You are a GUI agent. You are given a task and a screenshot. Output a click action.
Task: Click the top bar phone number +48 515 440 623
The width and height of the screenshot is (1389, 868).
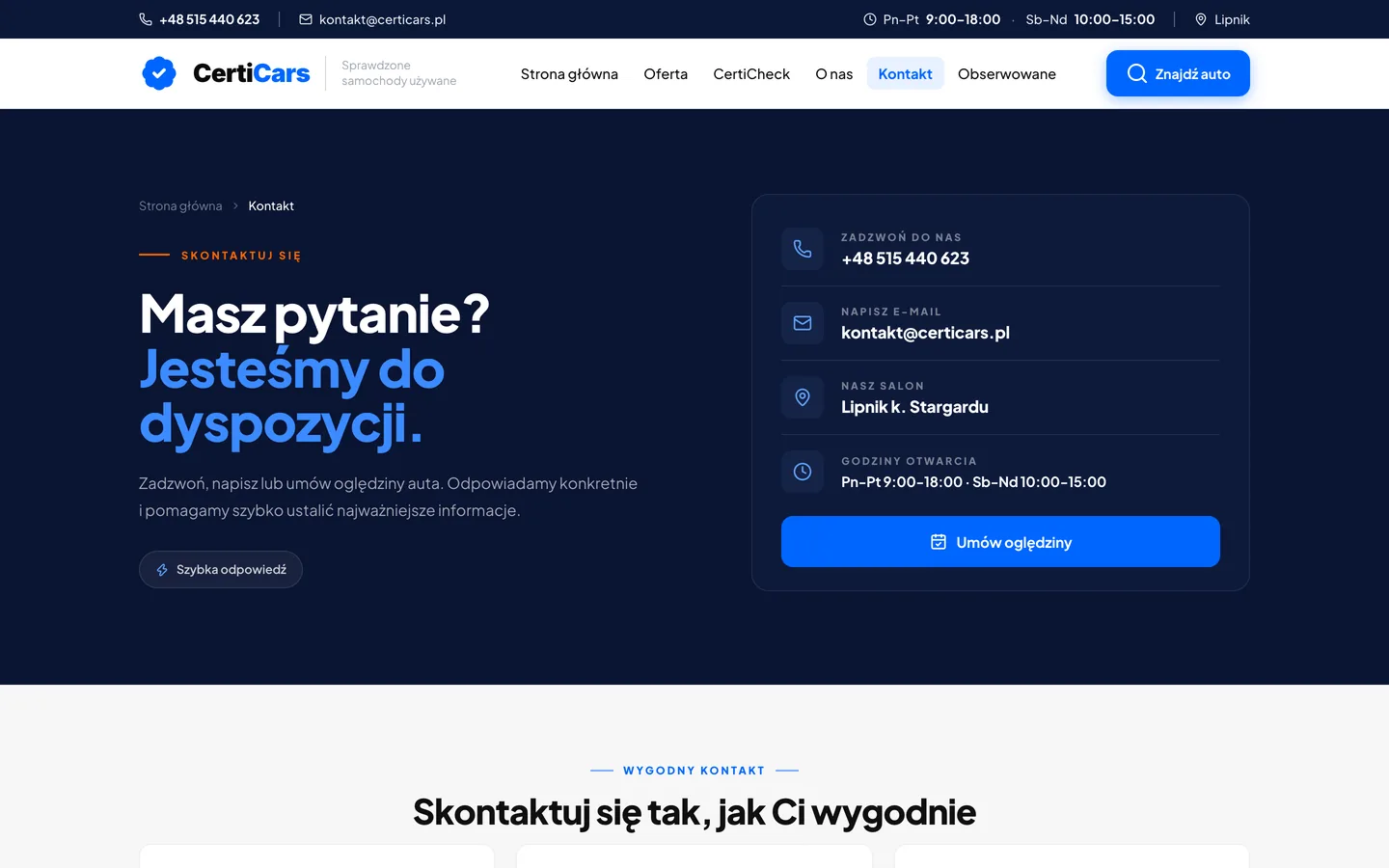pyautogui.click(x=209, y=19)
